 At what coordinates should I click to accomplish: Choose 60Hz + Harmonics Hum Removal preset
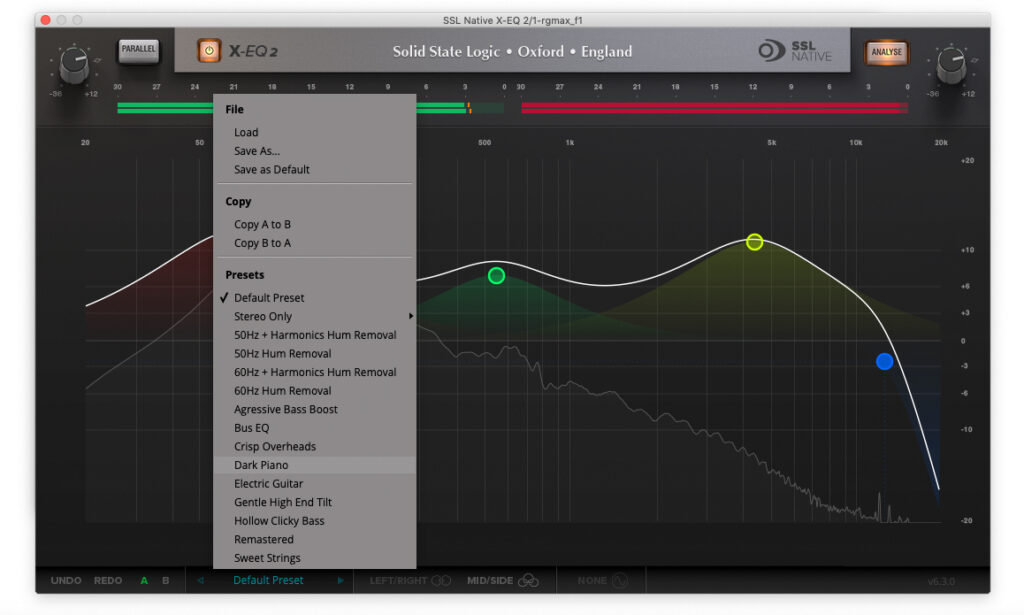point(314,372)
